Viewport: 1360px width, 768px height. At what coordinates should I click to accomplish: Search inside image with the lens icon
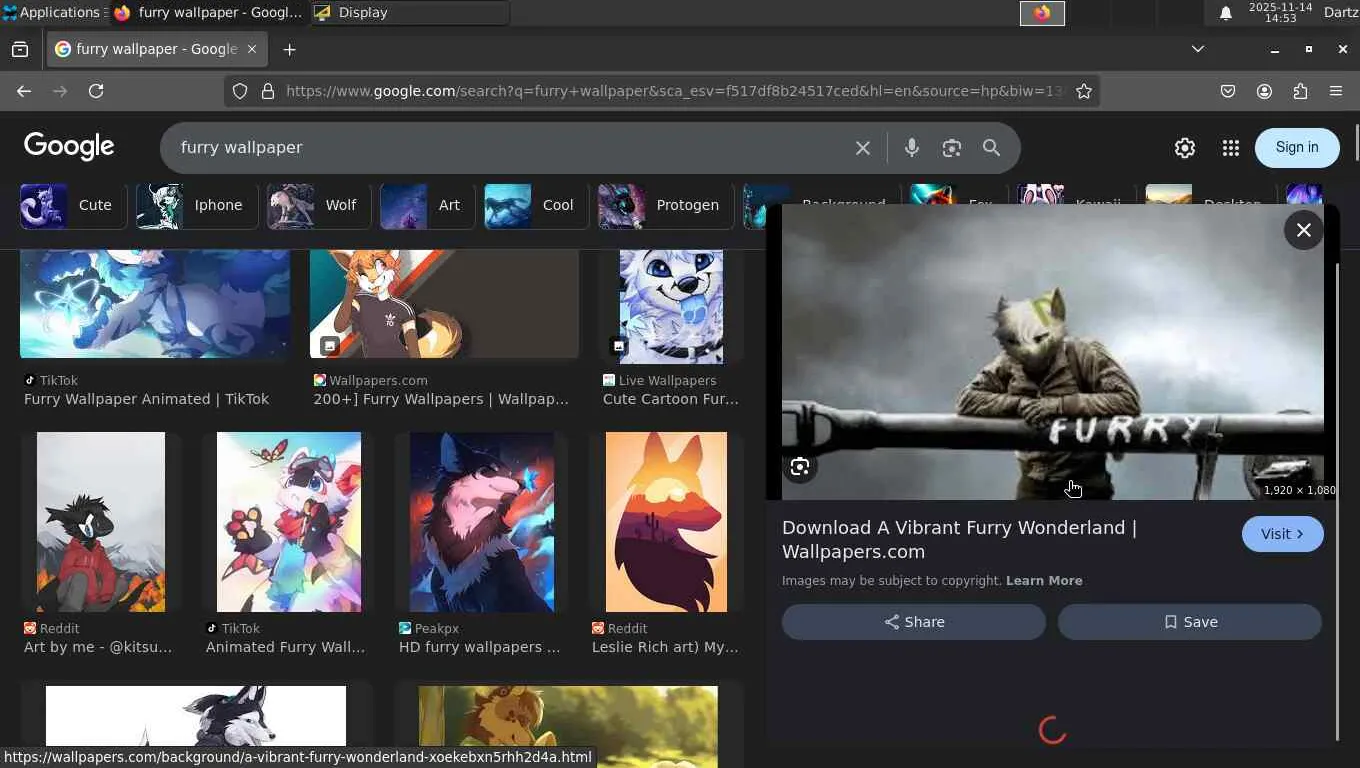800,467
